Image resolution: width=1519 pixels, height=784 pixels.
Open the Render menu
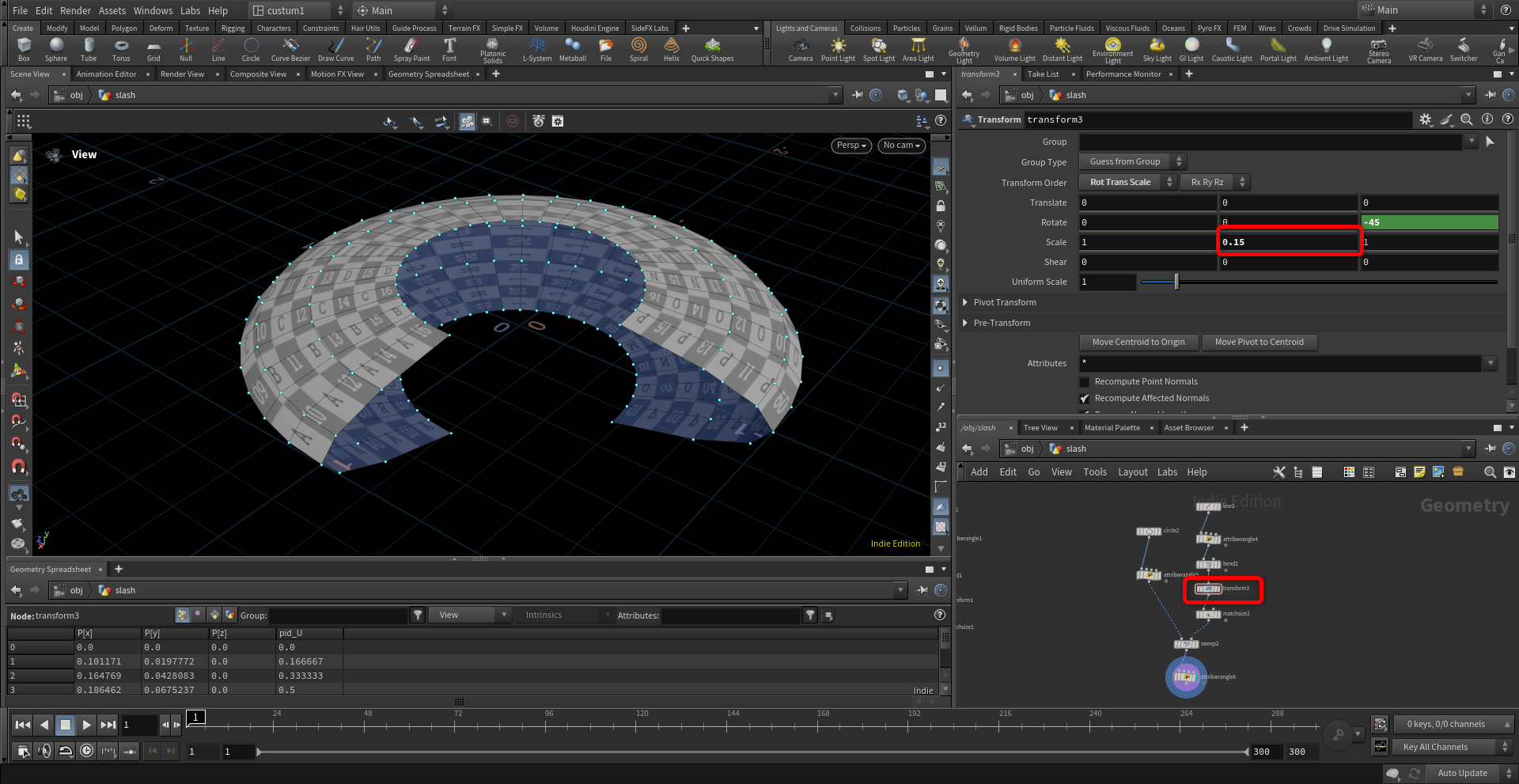pyautogui.click(x=75, y=10)
